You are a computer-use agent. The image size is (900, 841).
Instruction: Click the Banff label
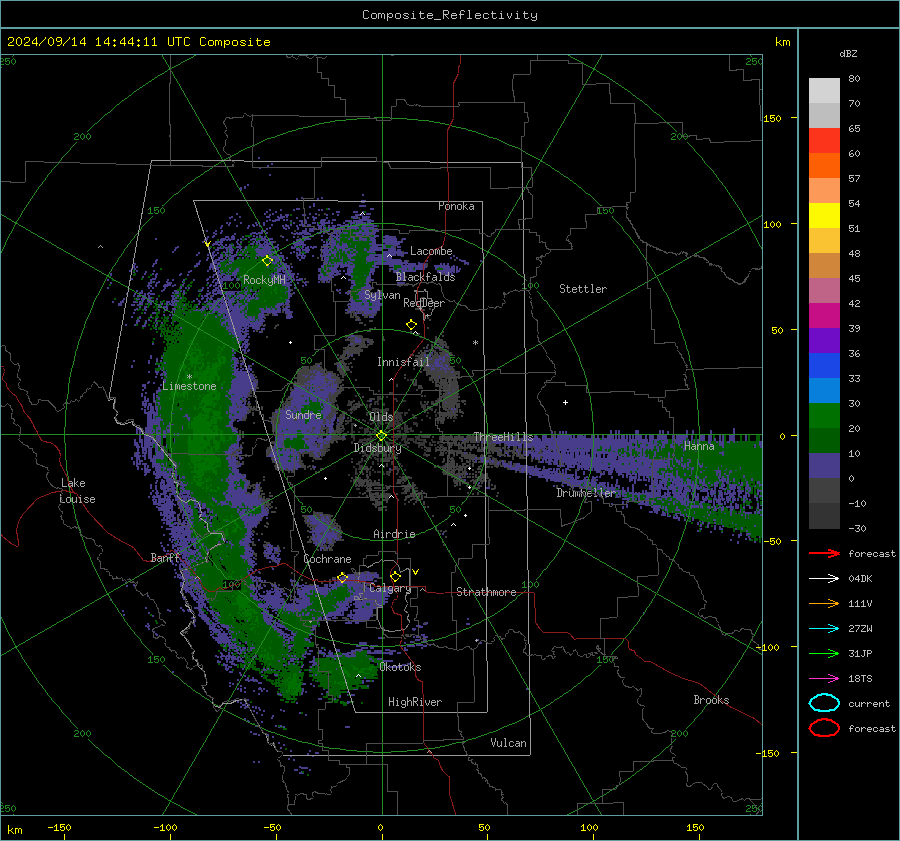pos(165,557)
